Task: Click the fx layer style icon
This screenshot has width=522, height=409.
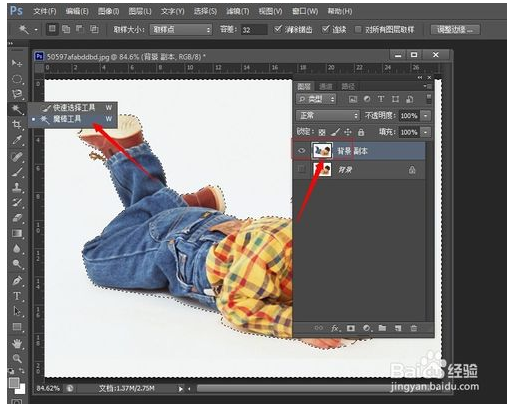Action: (x=335, y=328)
